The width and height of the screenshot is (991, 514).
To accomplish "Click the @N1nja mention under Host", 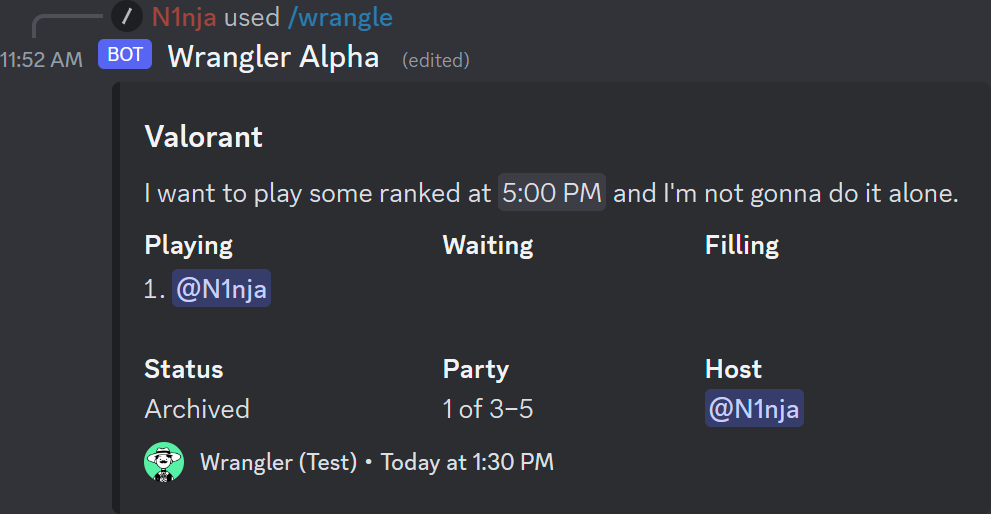I will tap(754, 408).
